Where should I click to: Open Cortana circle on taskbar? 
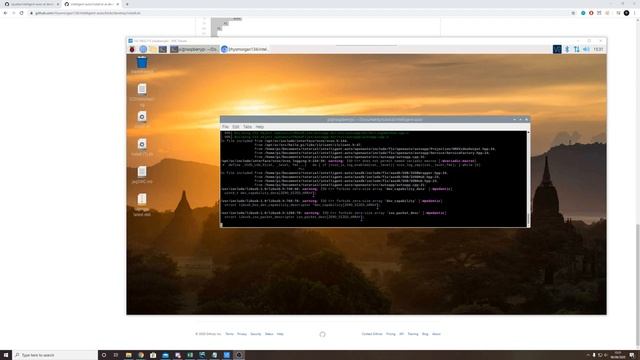pyautogui.click(x=104, y=355)
